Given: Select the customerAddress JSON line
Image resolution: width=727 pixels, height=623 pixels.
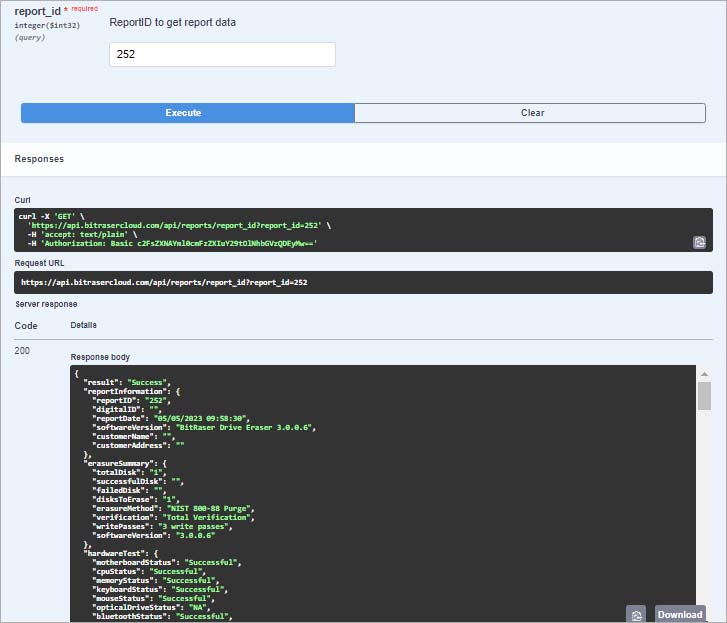Looking at the screenshot, I should pyautogui.click(x=138, y=445).
